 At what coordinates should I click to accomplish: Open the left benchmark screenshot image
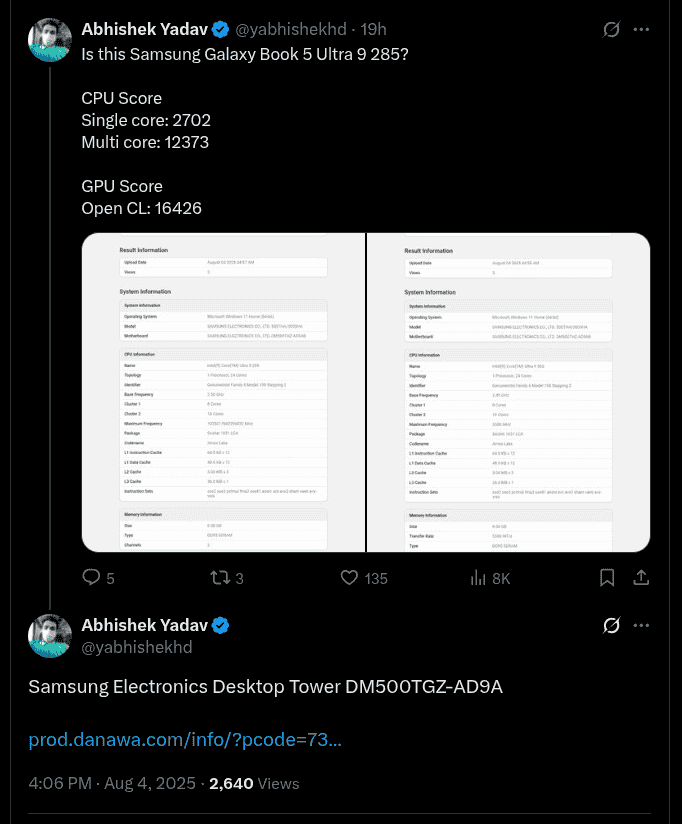223,392
